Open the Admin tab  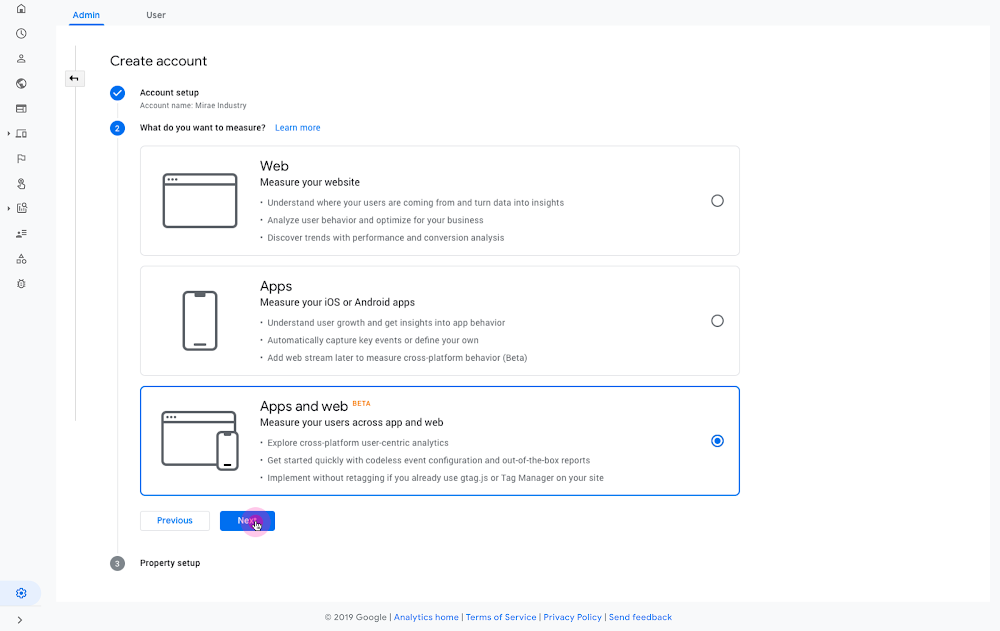[x=86, y=15]
